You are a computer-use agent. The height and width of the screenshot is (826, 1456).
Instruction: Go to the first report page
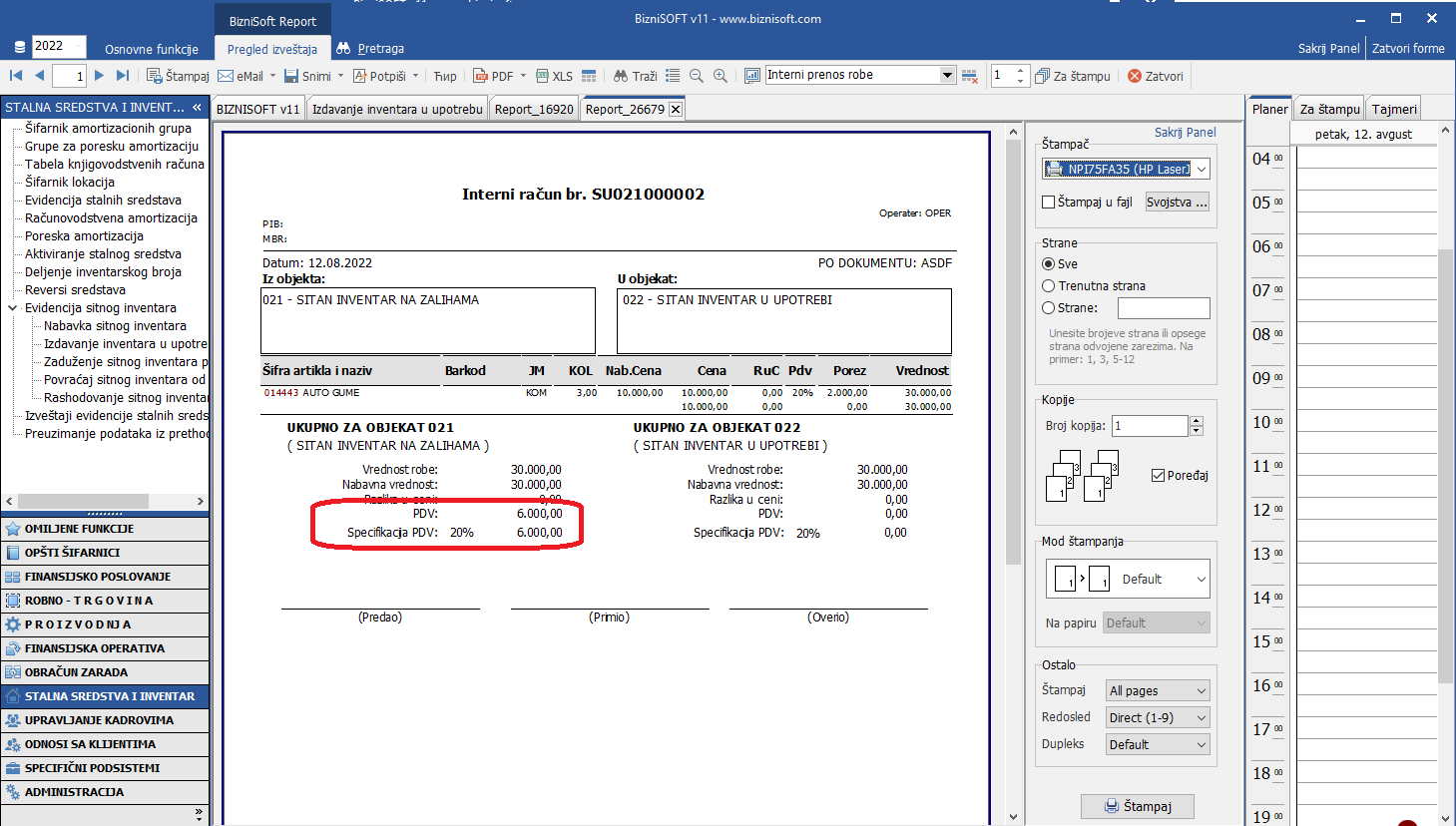tap(16, 76)
